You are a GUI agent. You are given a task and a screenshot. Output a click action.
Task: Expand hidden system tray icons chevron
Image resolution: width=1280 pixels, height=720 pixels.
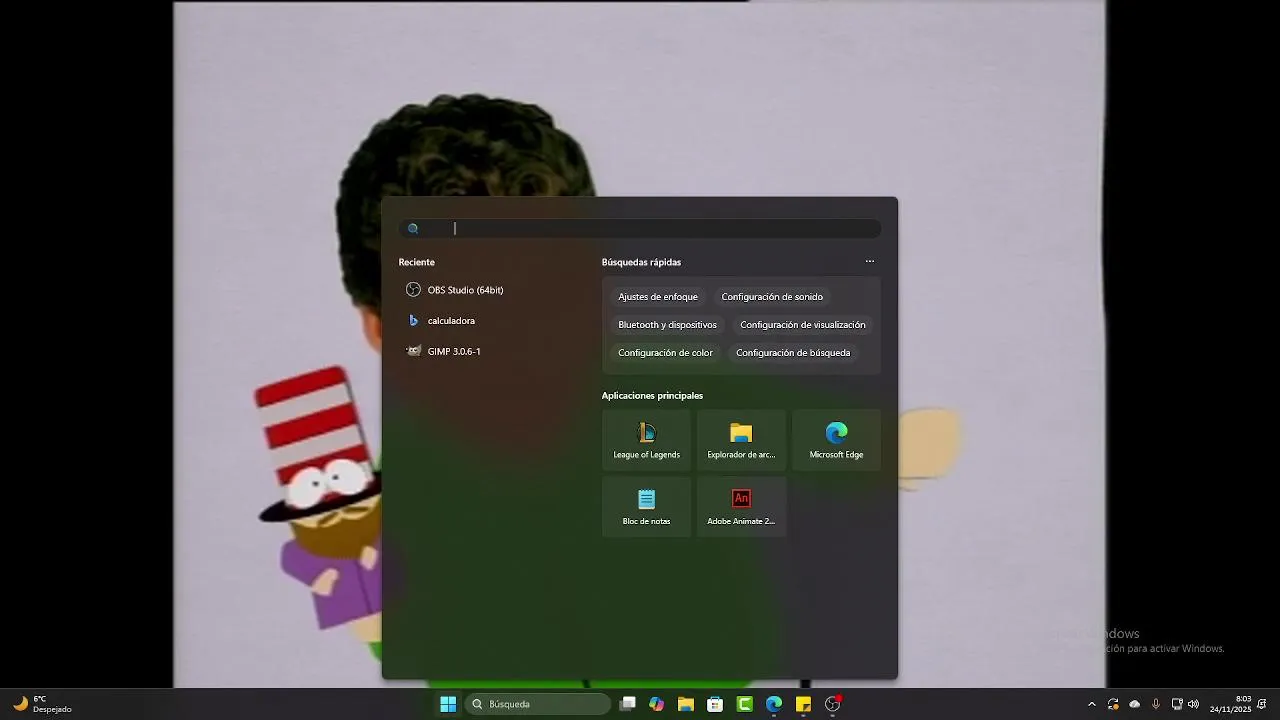[x=1091, y=704]
